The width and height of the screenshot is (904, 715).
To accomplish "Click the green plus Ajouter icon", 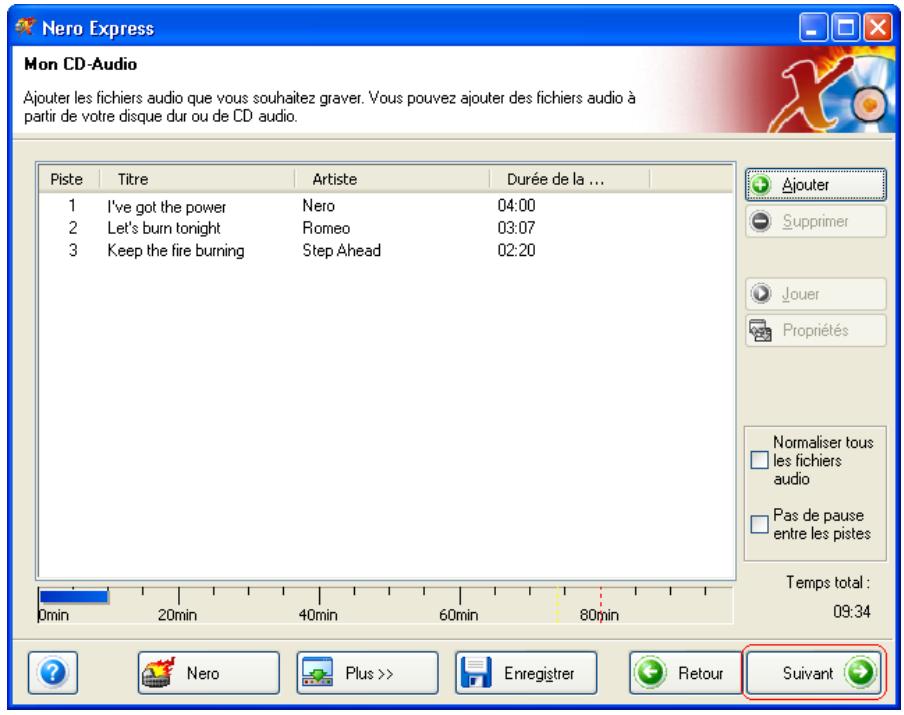I will (x=760, y=185).
